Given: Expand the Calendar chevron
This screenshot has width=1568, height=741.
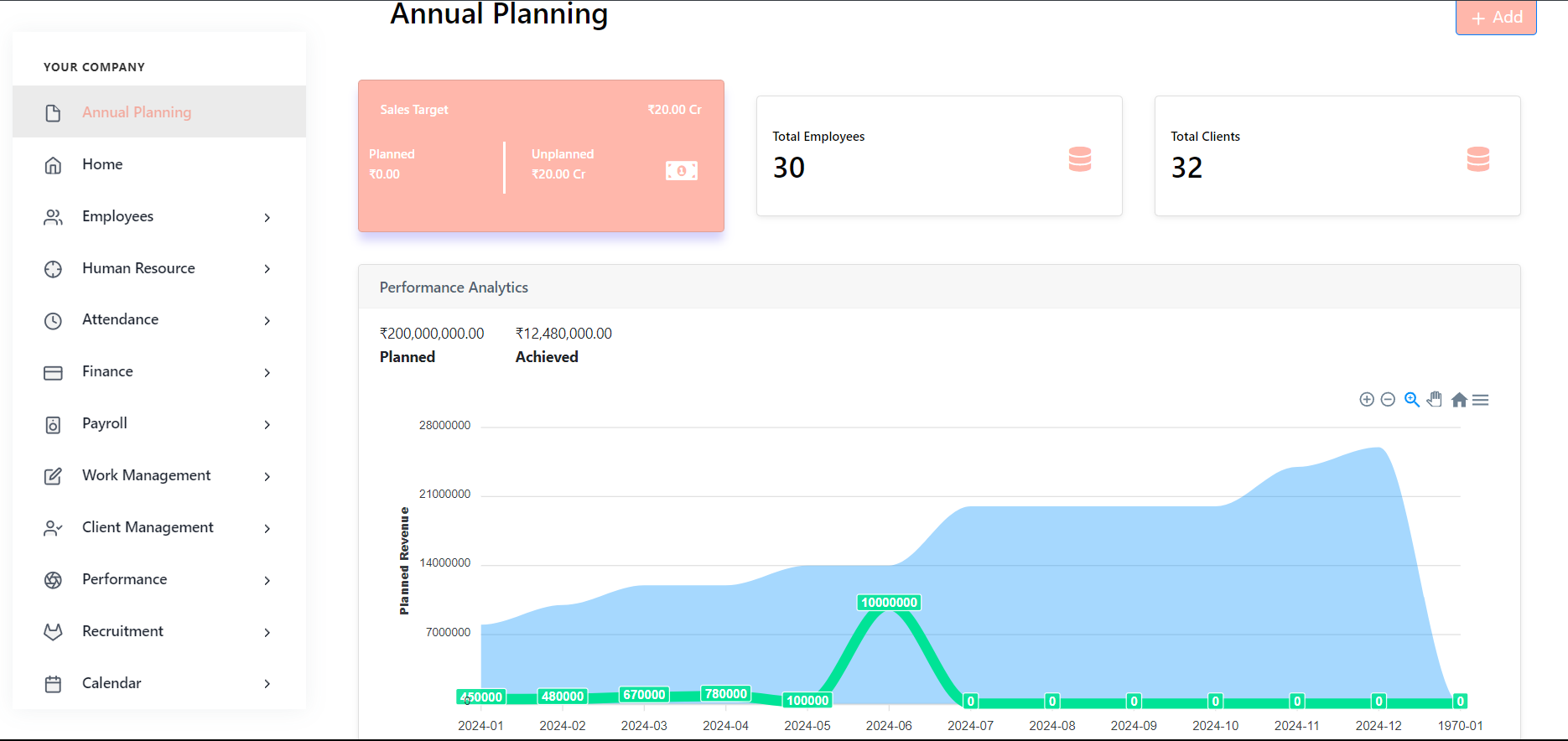Looking at the screenshot, I should pyautogui.click(x=267, y=684).
